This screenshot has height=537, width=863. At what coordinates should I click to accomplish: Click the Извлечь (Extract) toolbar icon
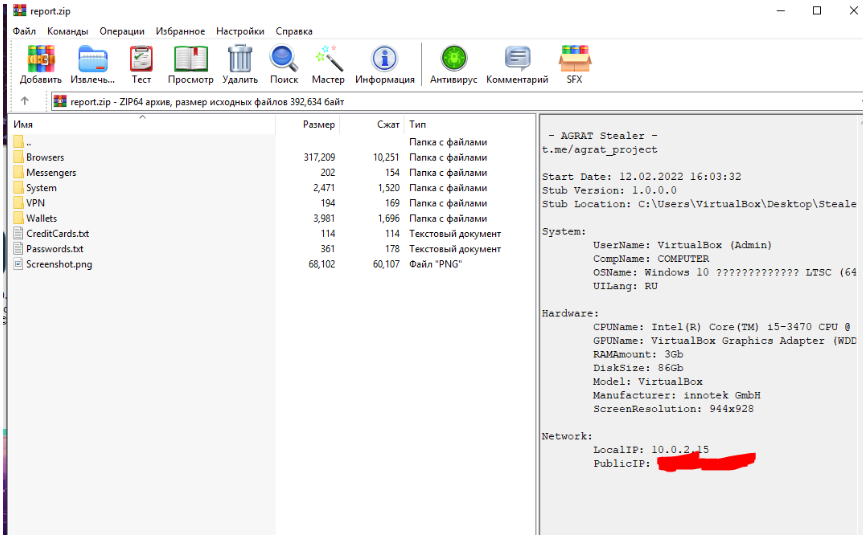point(92,59)
